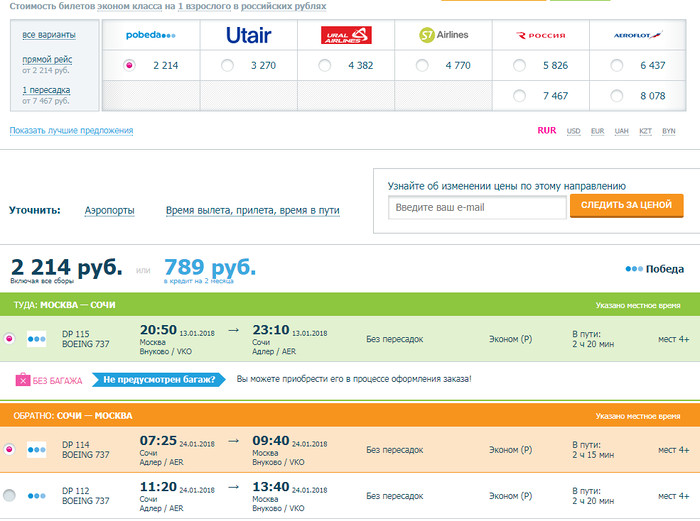The image size is (700, 521).
Task: Click flight number DP 115 BOEING 737
Action: 86,339
